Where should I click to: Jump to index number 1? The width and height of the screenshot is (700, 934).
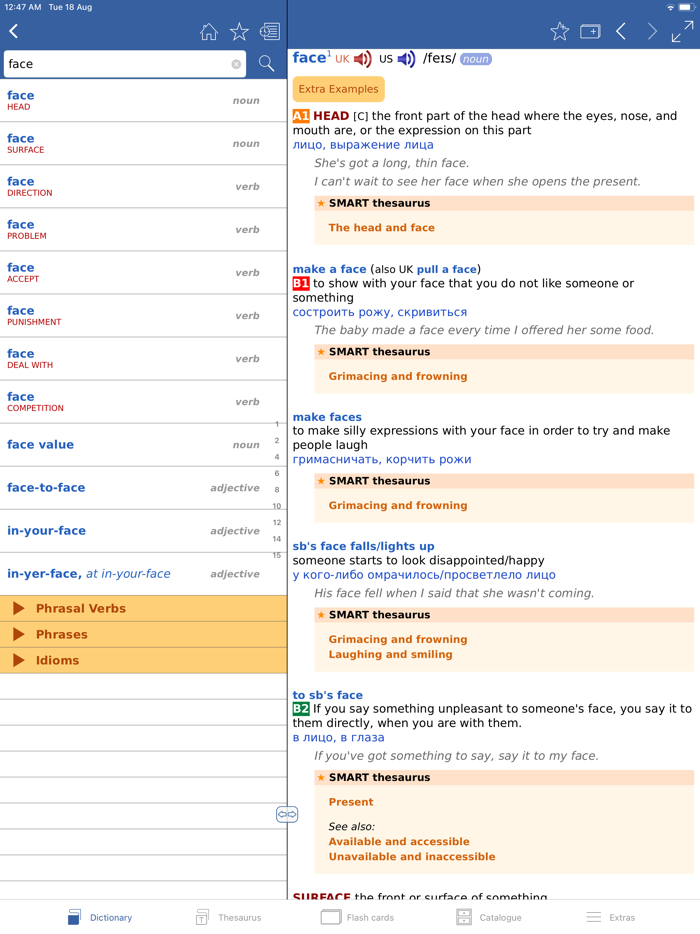(277, 424)
